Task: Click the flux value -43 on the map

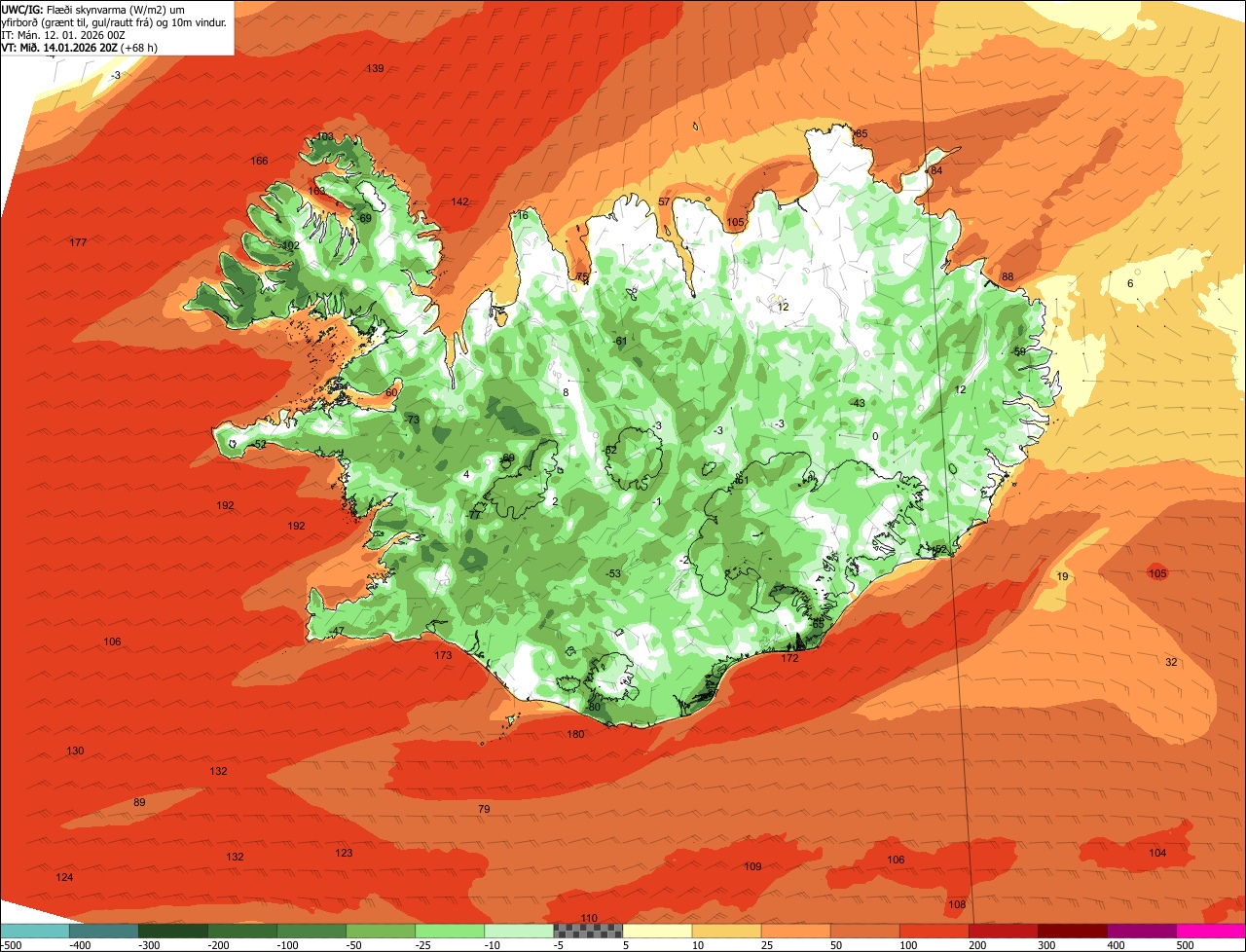Action: point(857,403)
